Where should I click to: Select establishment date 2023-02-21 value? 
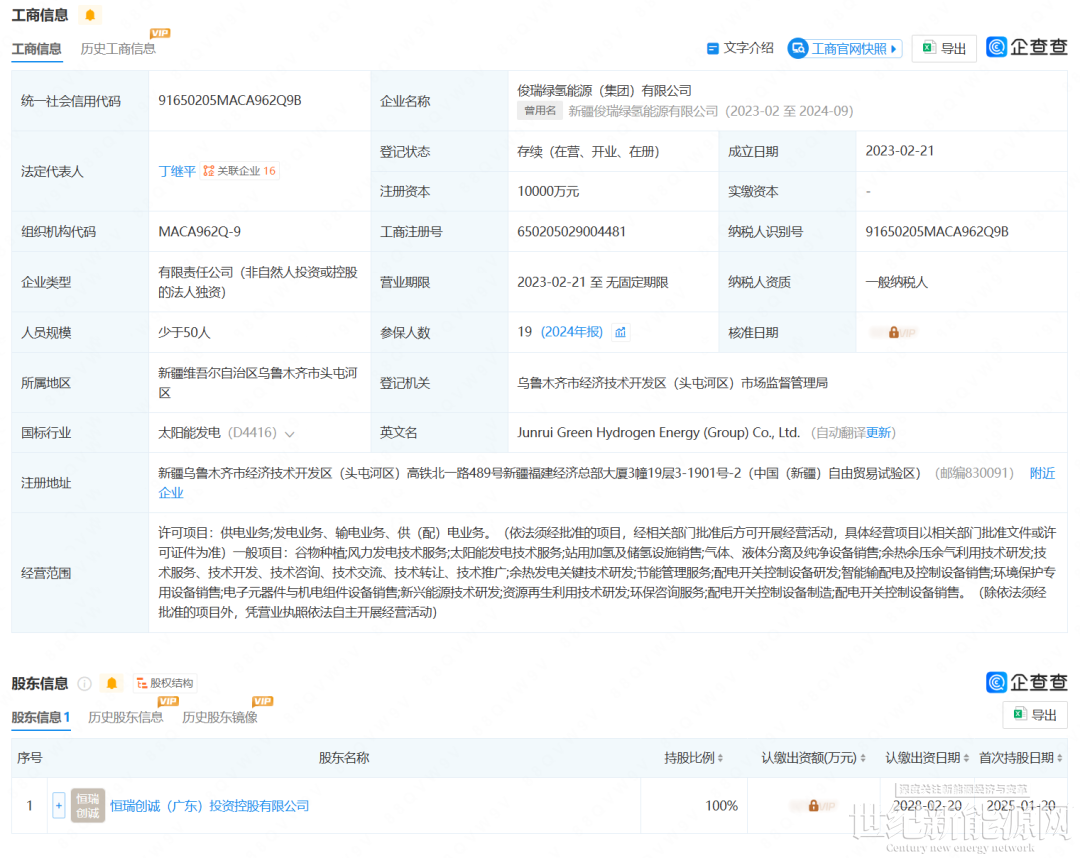click(x=900, y=151)
